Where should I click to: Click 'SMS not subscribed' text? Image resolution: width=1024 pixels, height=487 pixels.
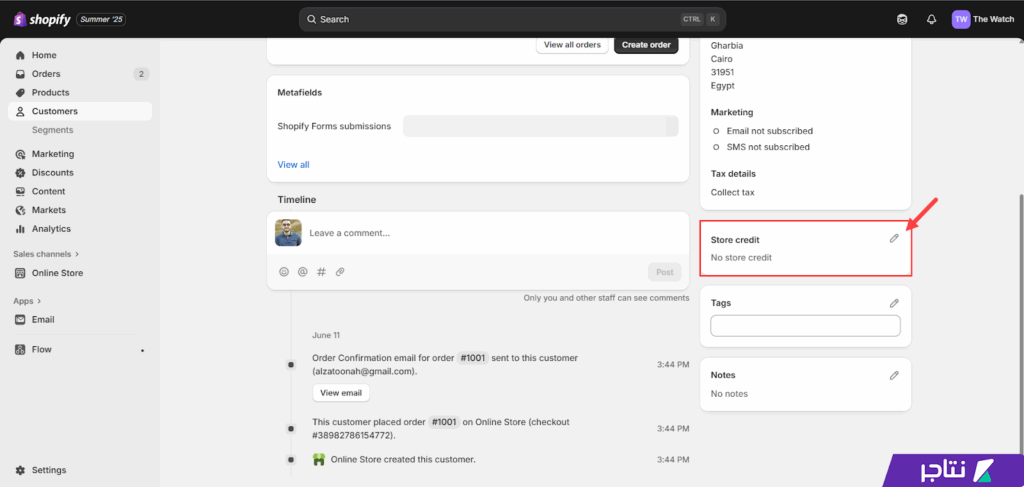768,147
